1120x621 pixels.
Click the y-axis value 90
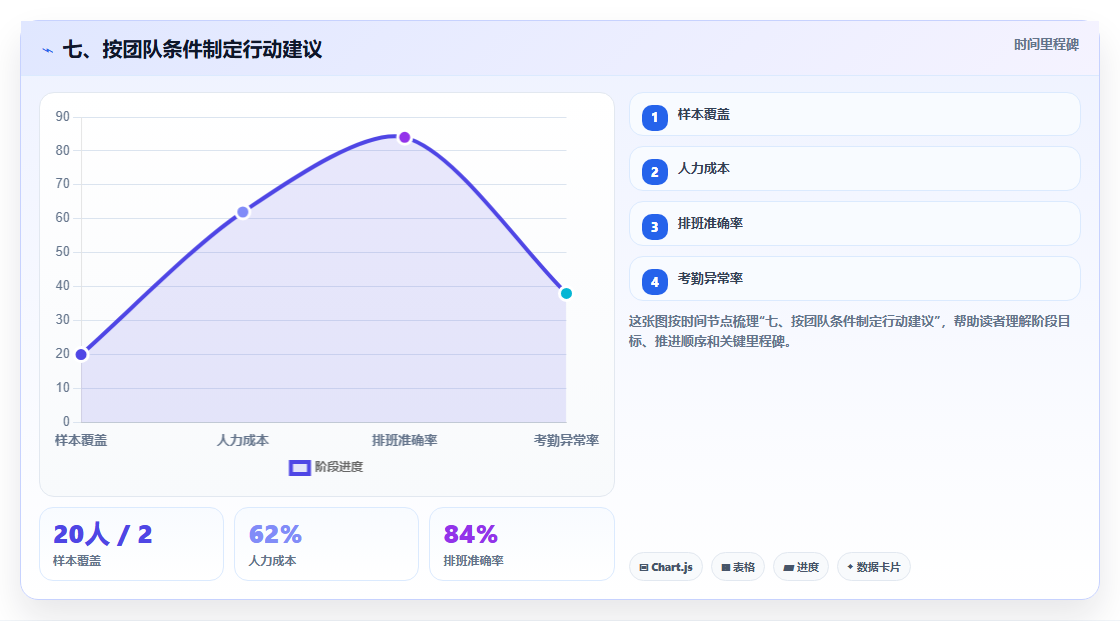[63, 116]
